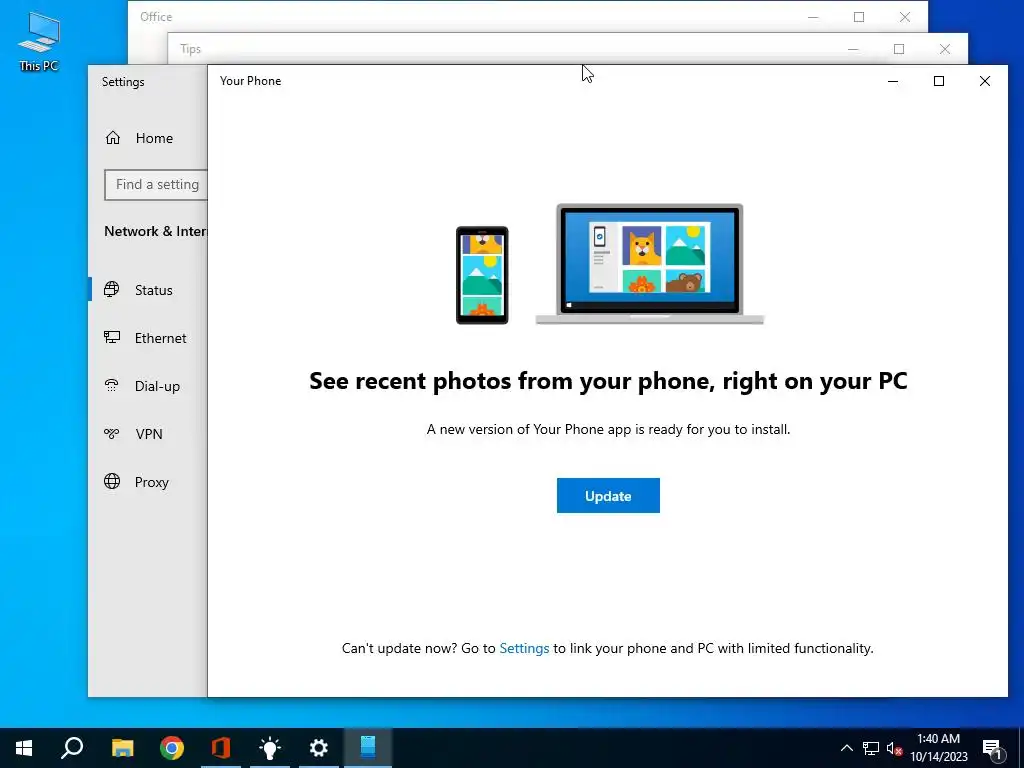1024x768 pixels.
Task: Click the Proxy globe icon
Action: tap(112, 481)
